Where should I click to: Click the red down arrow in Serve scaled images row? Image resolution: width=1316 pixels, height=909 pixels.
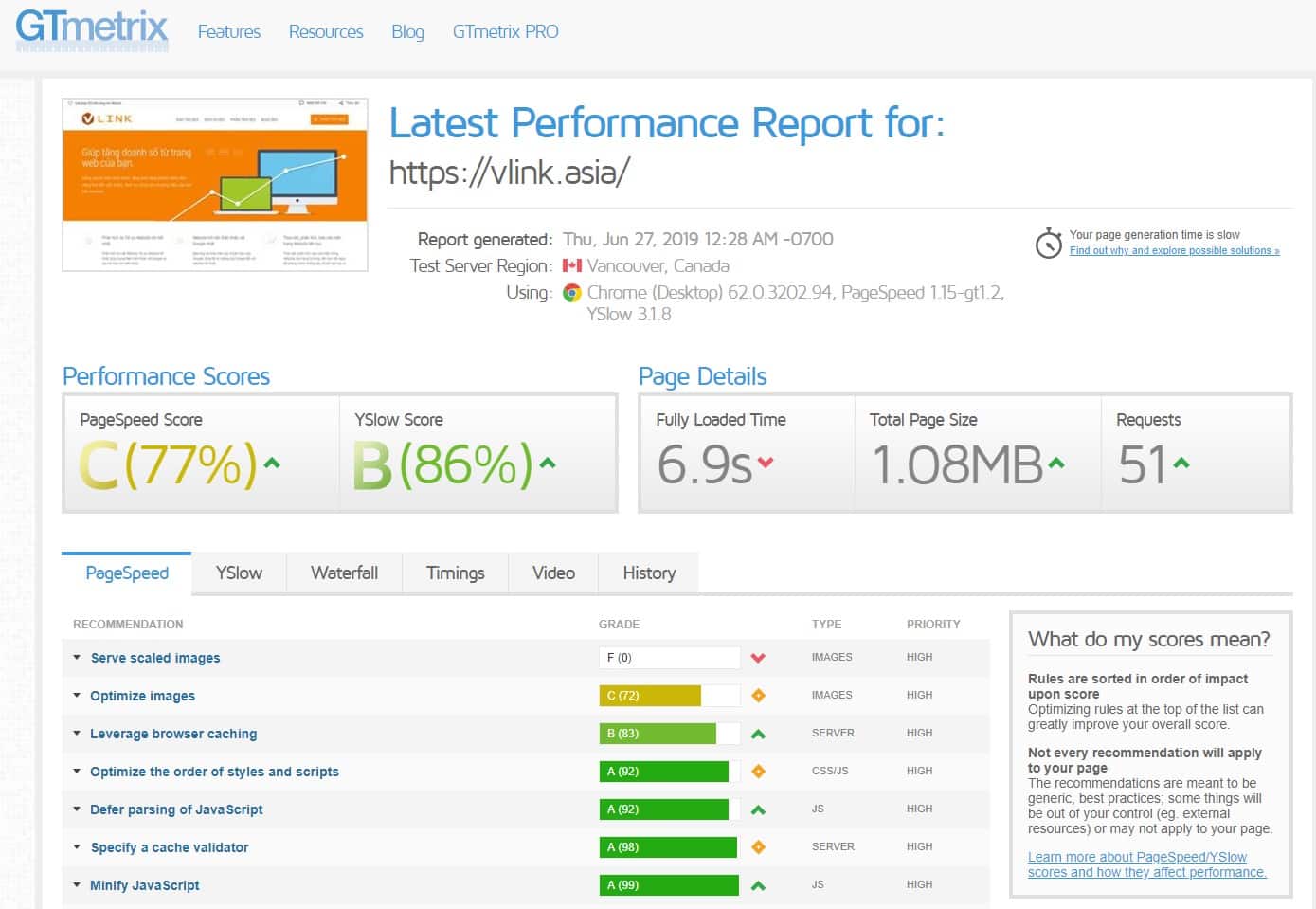pos(758,658)
